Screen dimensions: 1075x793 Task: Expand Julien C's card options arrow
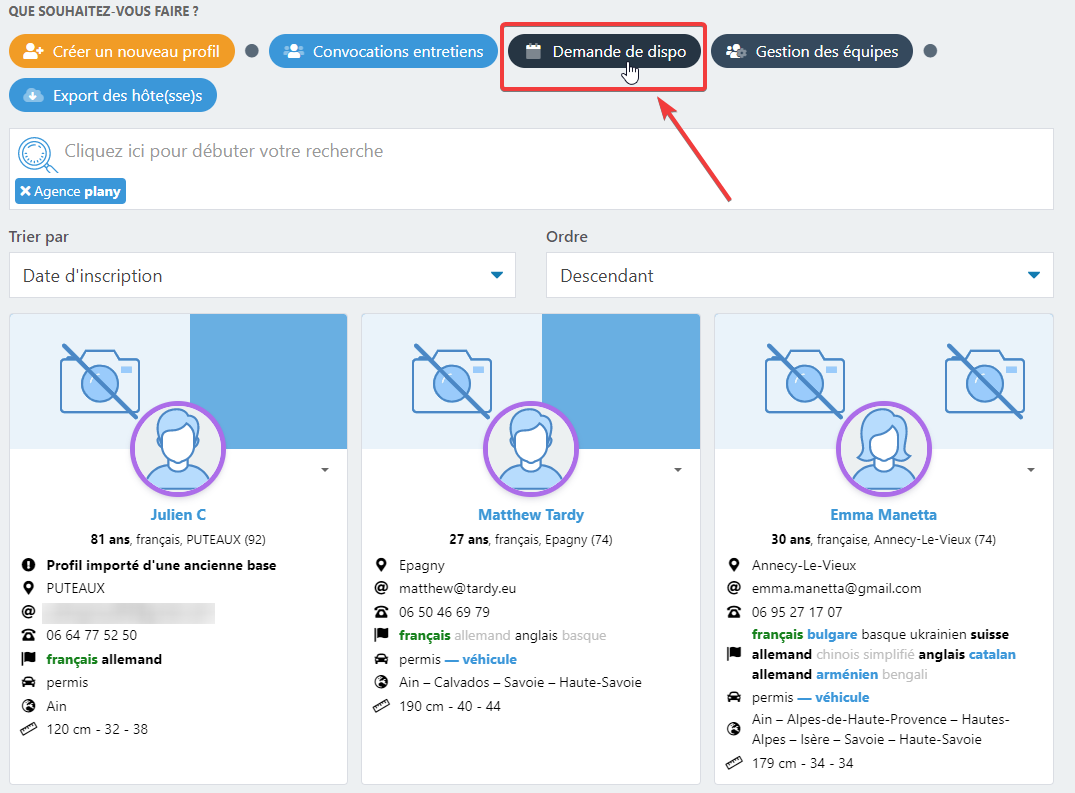click(x=325, y=470)
